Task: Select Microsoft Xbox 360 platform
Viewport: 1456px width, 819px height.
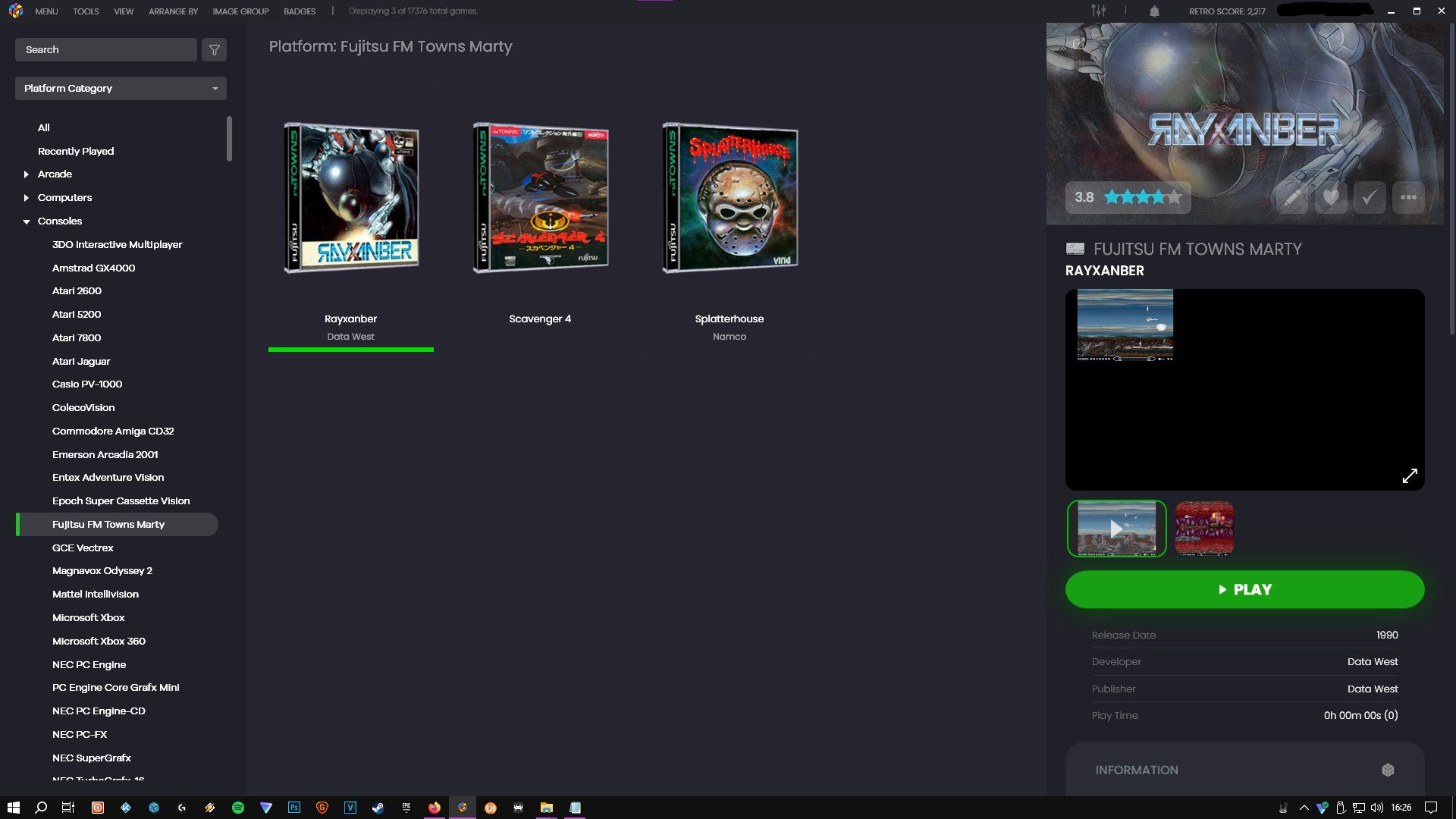Action: pyautogui.click(x=99, y=641)
